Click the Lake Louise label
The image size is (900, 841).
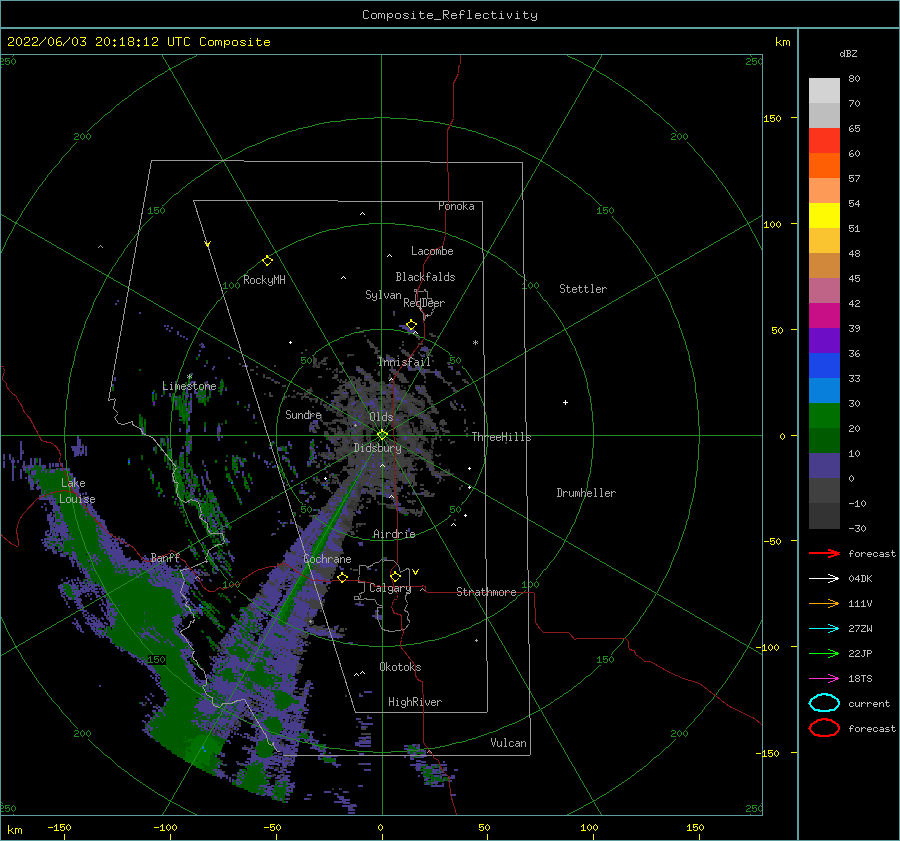tap(77, 491)
